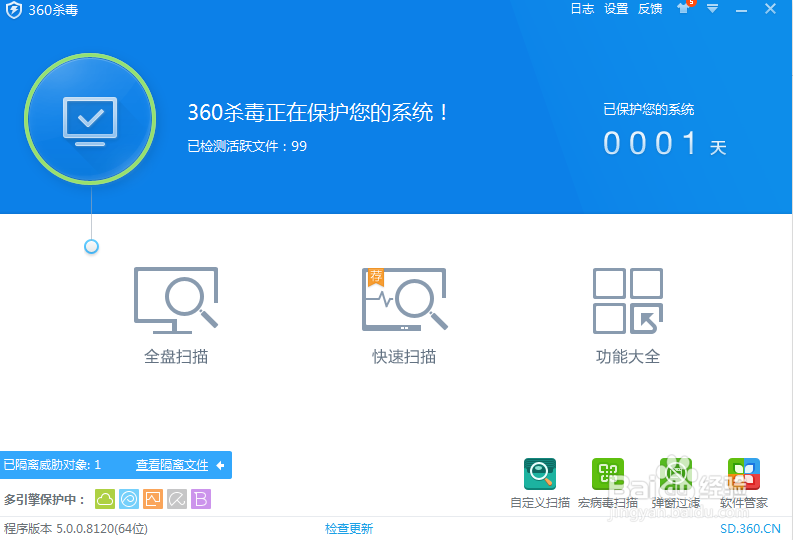Viewport: 793px width, 540px height.
Task: Open the SD.360.CN website link
Action: (x=751, y=529)
